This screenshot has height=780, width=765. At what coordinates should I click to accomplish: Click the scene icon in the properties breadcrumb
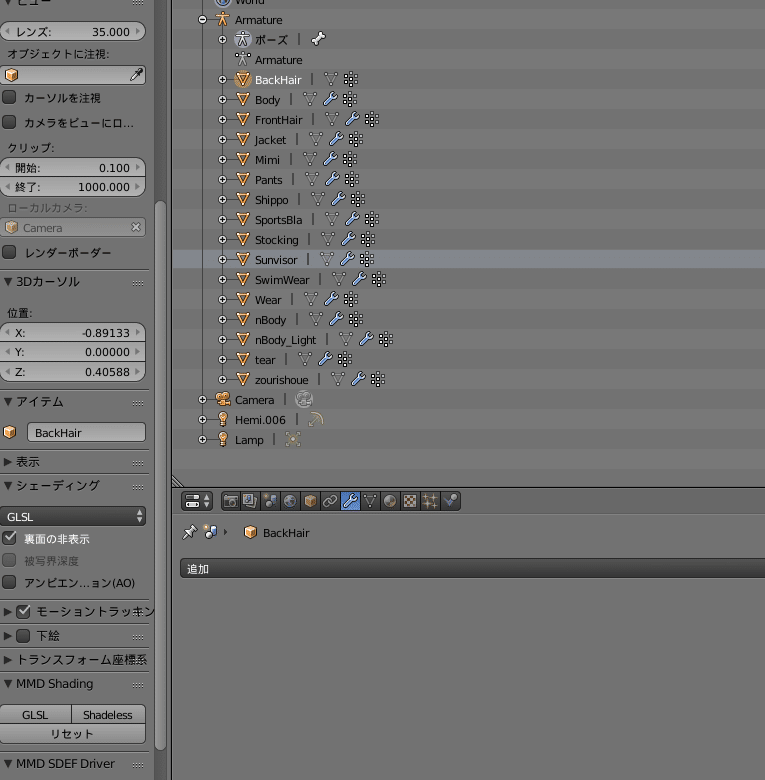pyautogui.click(x=210, y=532)
